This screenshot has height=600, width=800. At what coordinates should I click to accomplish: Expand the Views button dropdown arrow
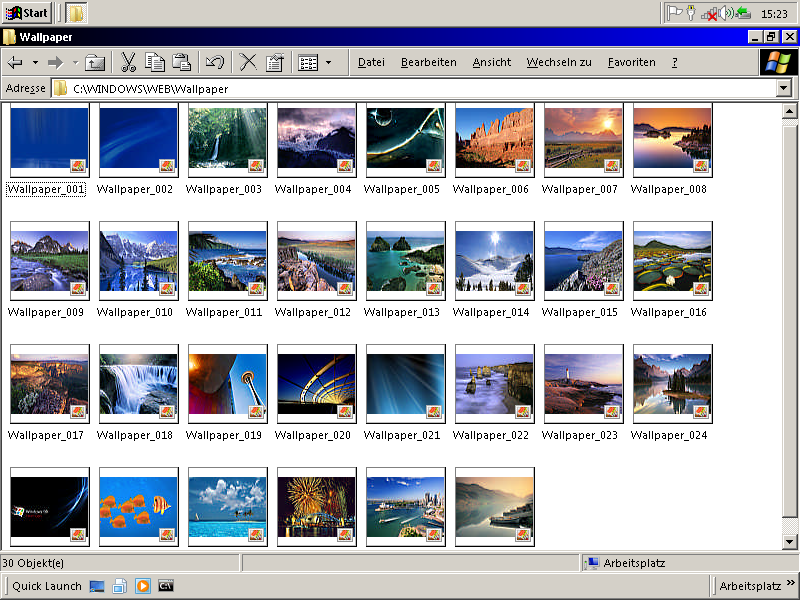coord(328,62)
